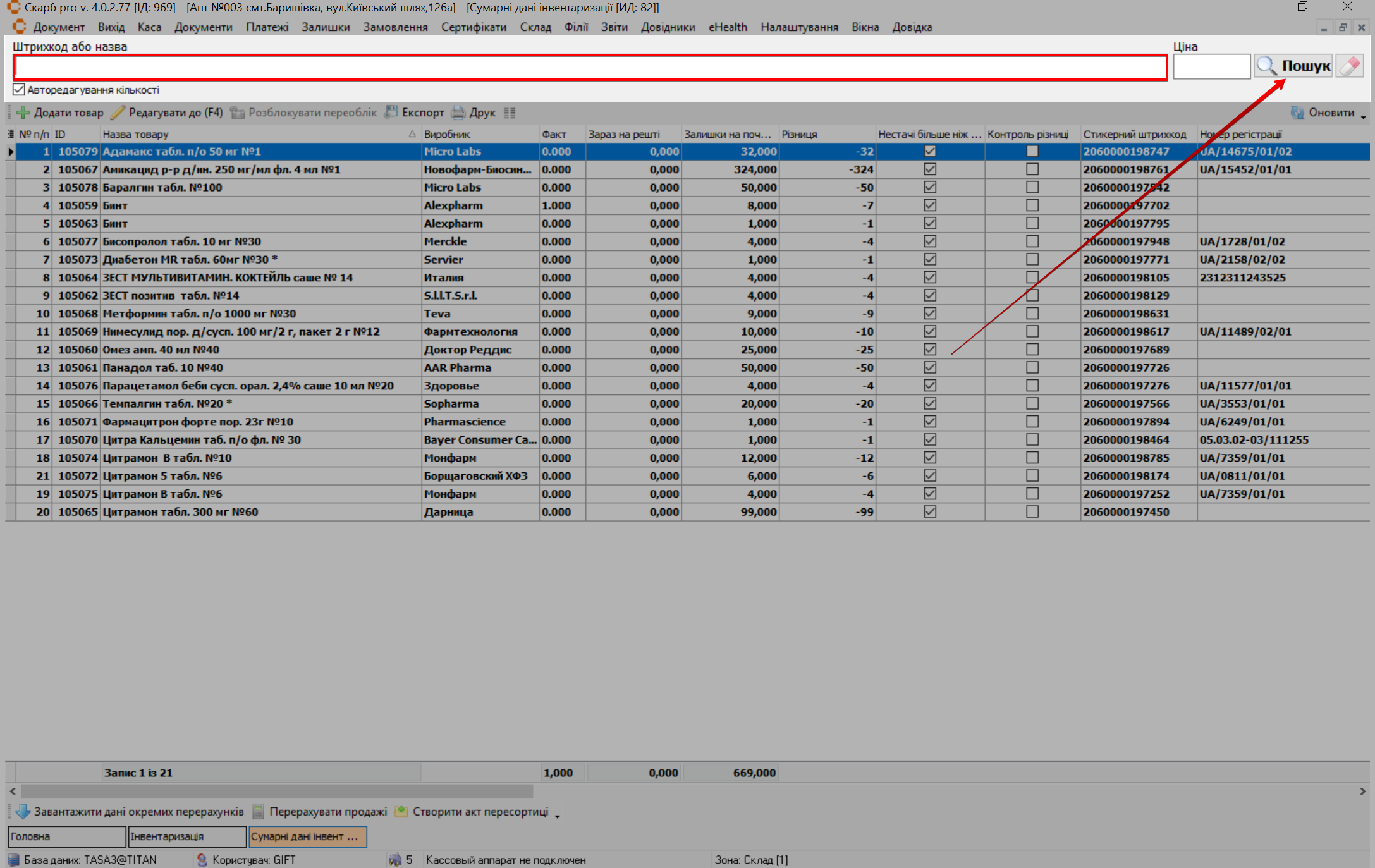Toggle the auto-edit quantity checkbox

pos(19,90)
